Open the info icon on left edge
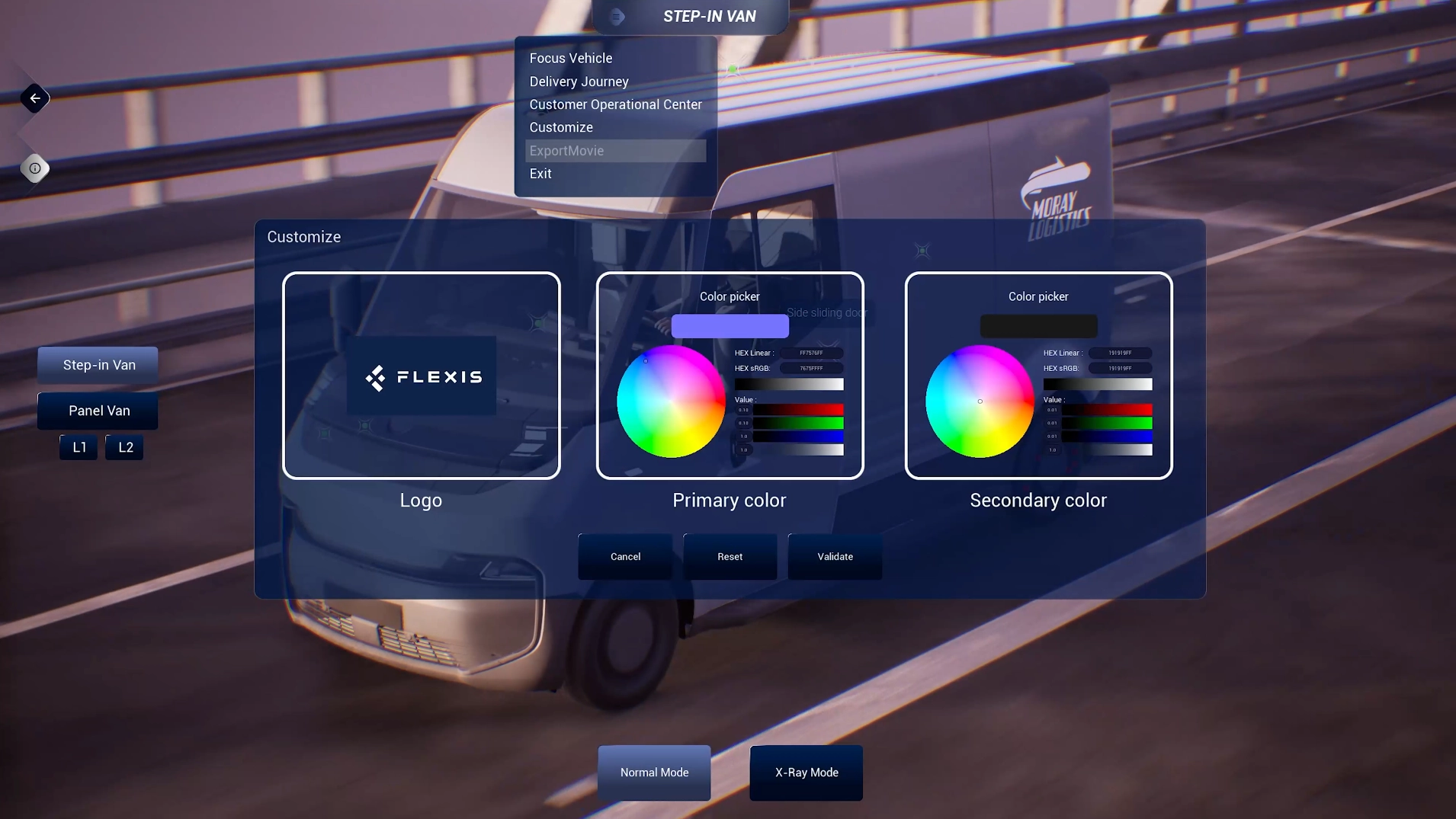 pos(35,168)
